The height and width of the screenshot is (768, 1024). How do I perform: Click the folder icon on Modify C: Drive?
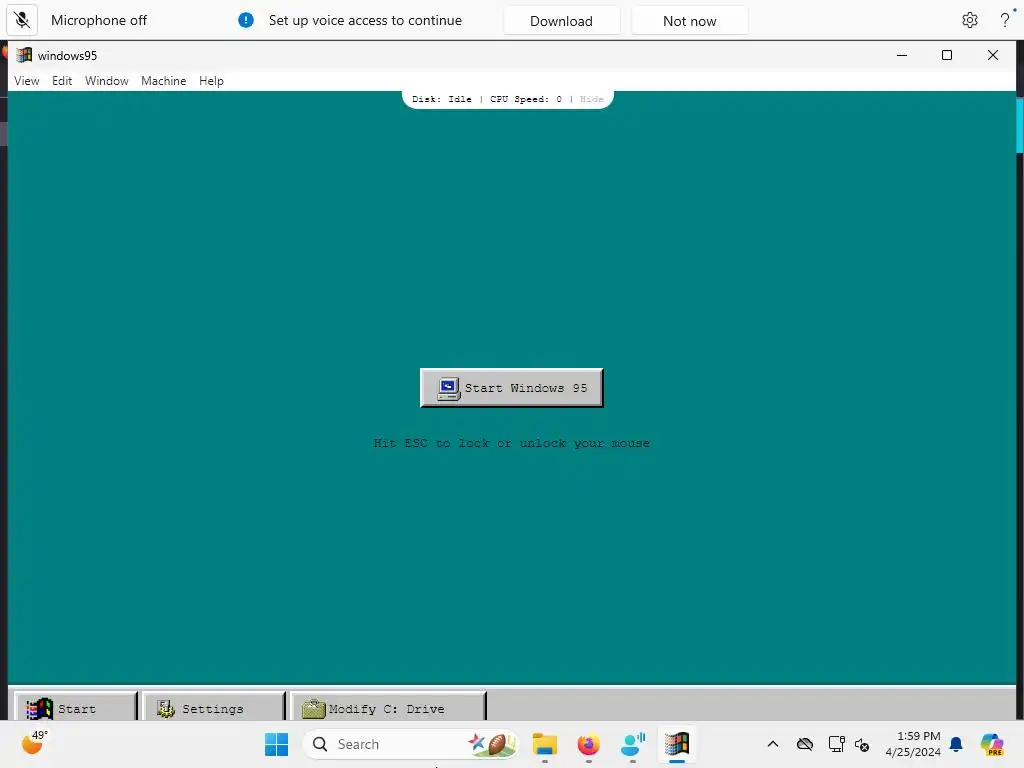coord(313,709)
